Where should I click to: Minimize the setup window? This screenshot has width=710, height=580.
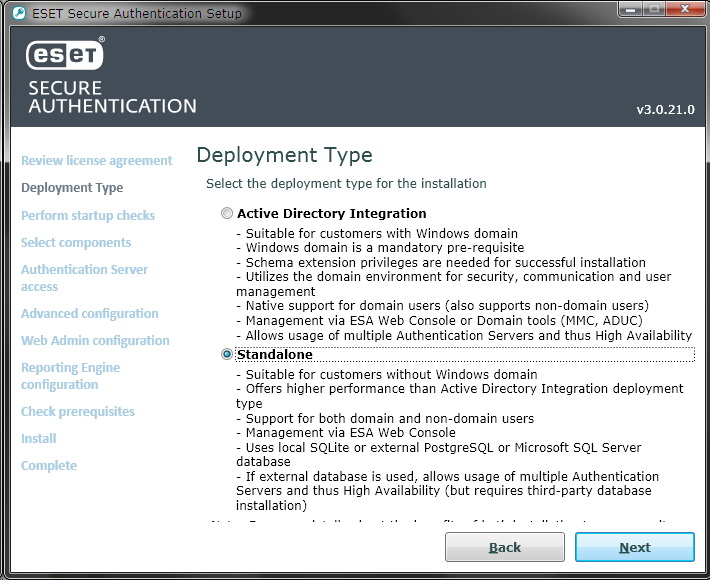pyautogui.click(x=630, y=9)
